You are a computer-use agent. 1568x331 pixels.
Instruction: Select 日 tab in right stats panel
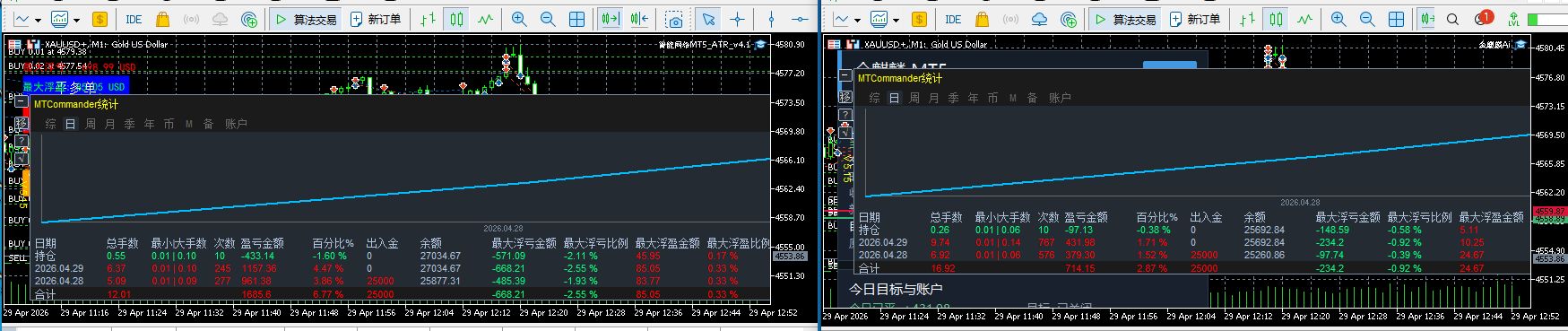coord(894,98)
